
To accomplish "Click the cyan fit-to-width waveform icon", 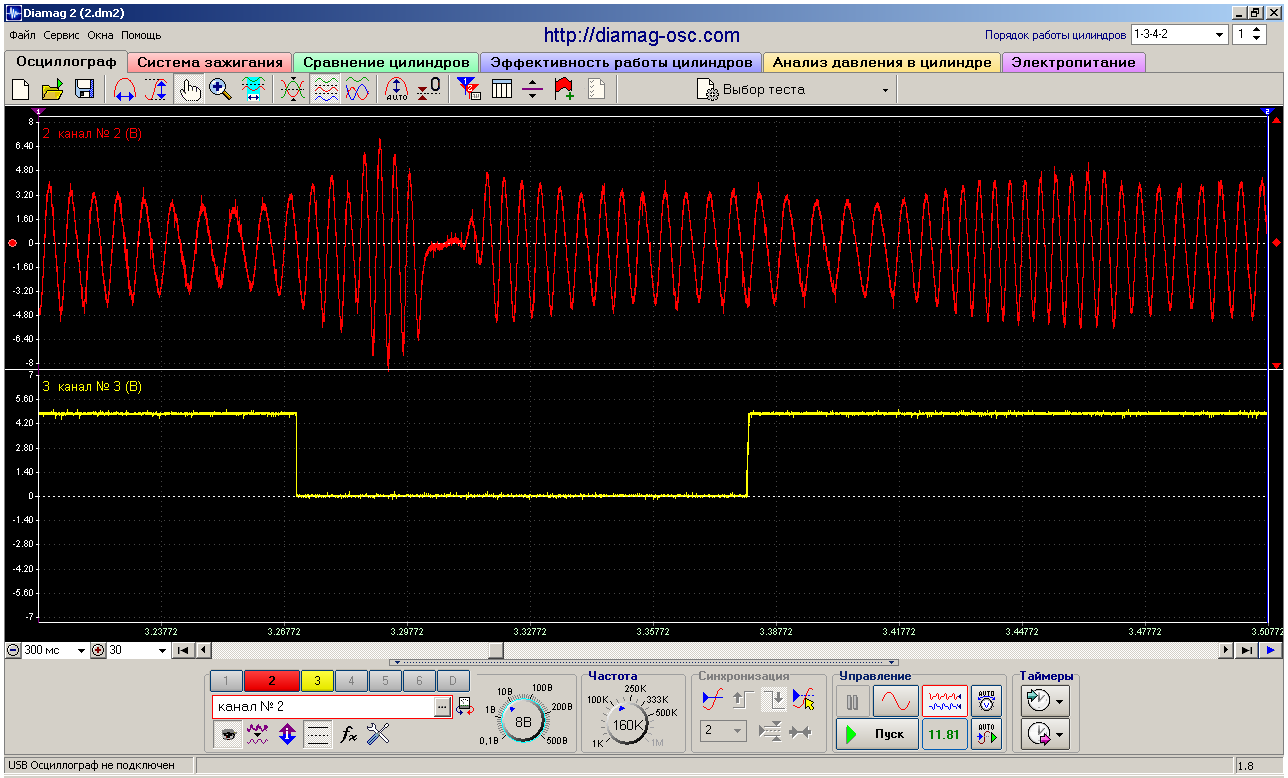I will pos(253,89).
